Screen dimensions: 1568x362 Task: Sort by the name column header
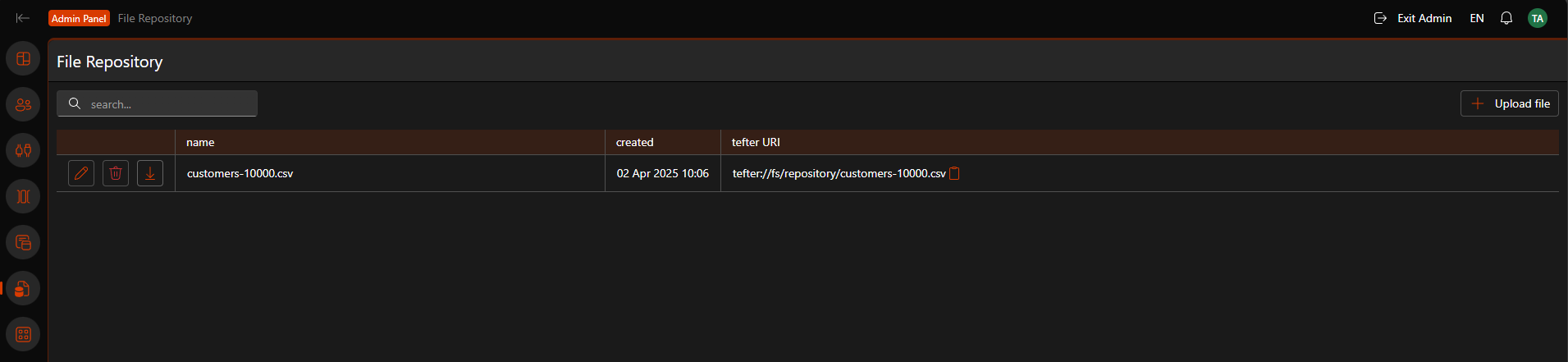coord(200,142)
